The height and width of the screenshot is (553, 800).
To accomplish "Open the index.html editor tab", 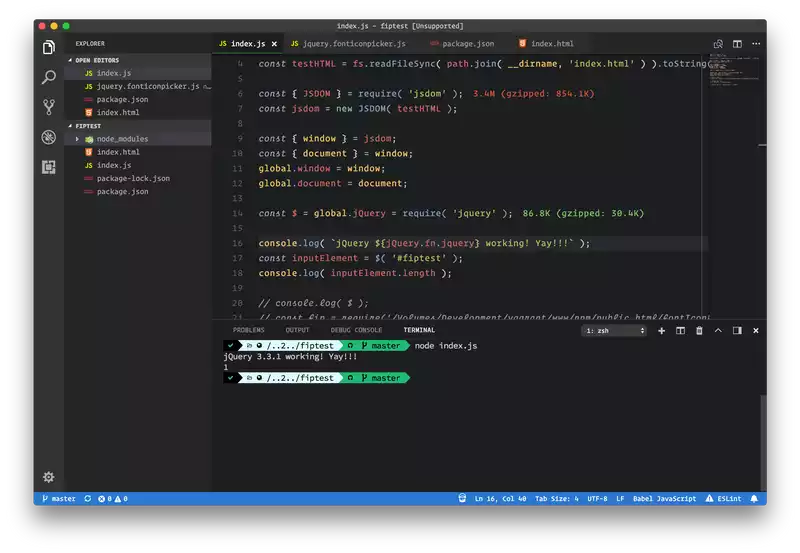I will [546, 44].
